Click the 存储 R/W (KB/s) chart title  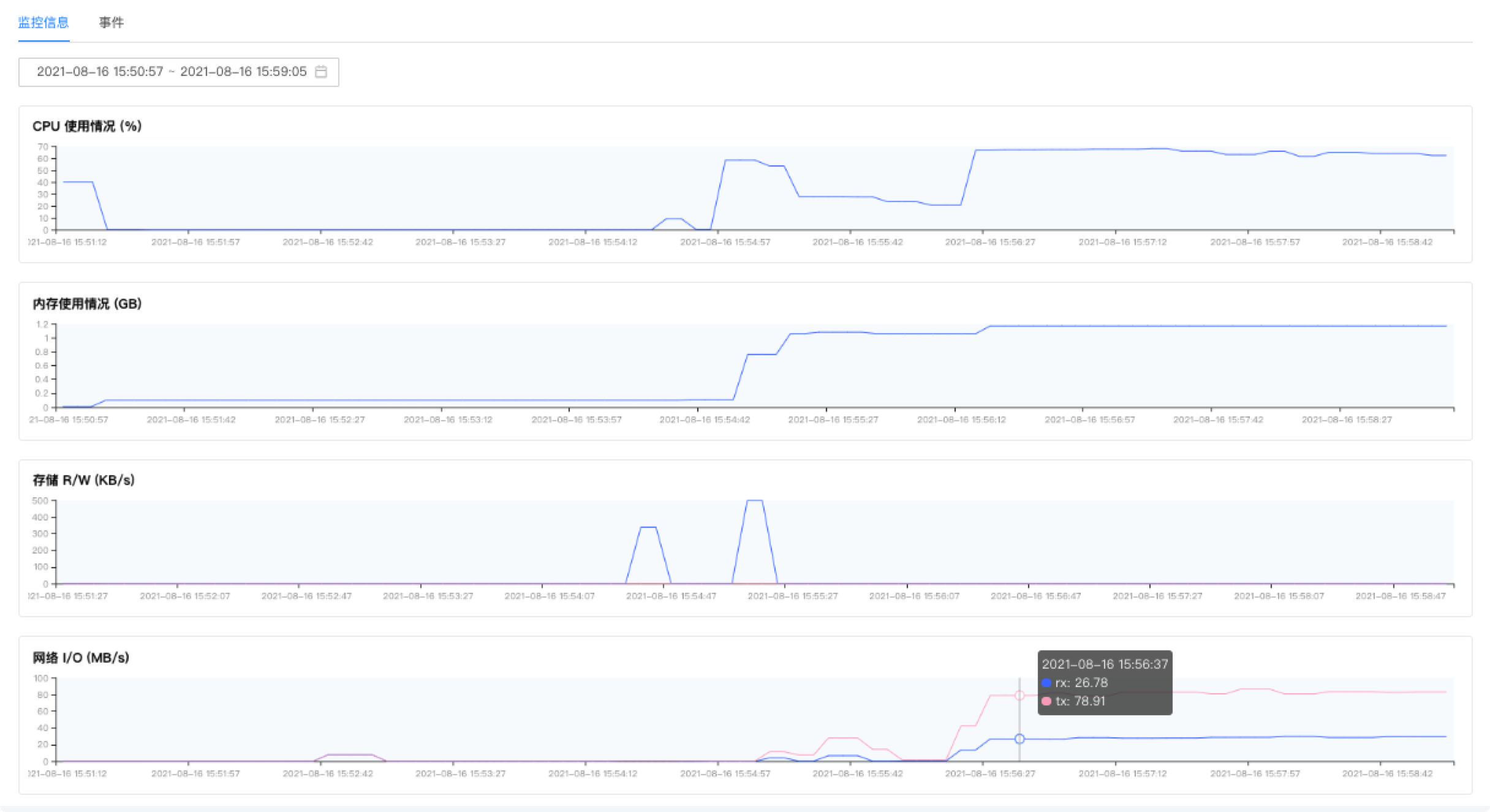coord(83,480)
